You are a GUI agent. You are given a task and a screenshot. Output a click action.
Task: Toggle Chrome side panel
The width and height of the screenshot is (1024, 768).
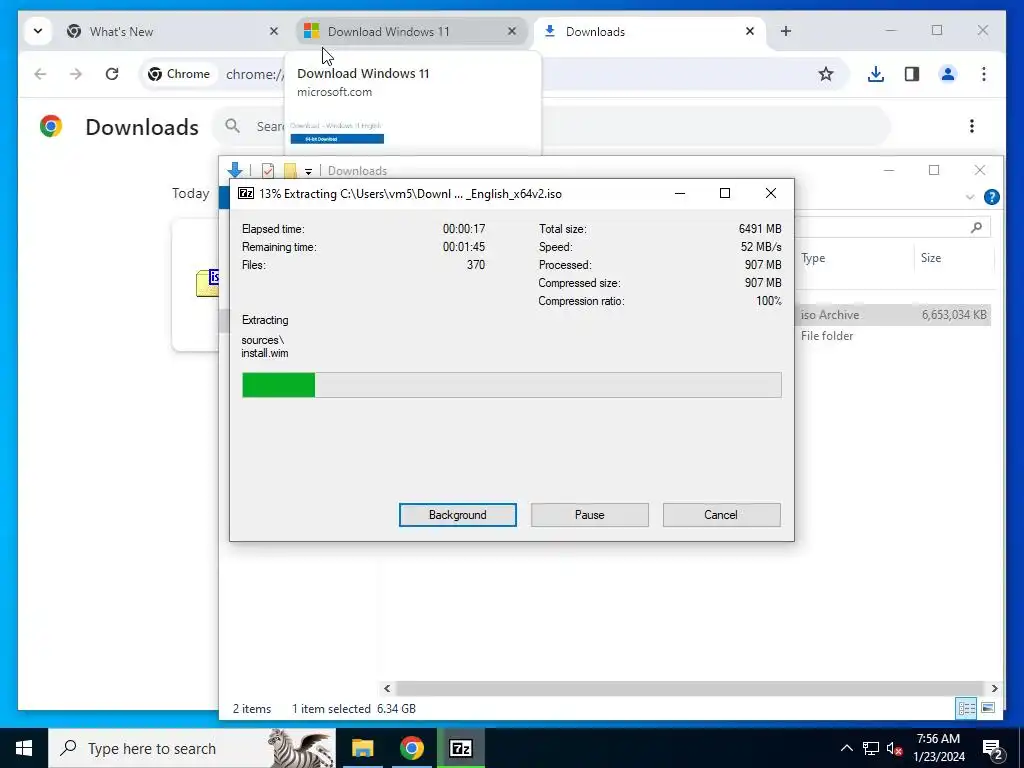(912, 74)
